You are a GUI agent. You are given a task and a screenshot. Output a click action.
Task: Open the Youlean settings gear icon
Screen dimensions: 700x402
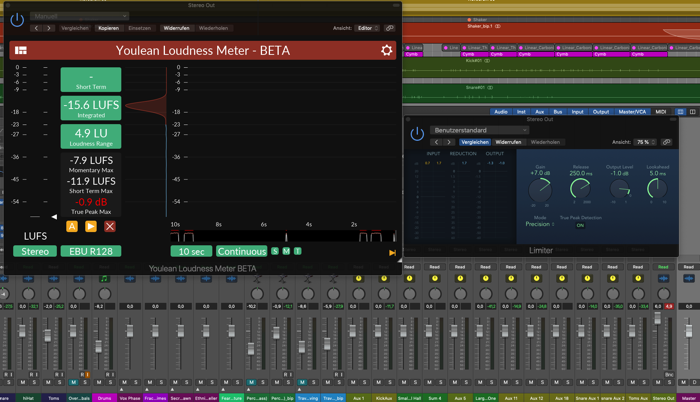(x=387, y=50)
